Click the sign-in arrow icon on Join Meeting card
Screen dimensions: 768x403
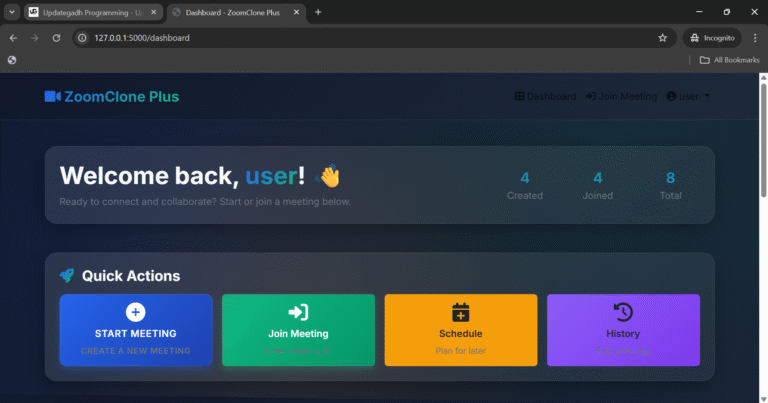(298, 312)
